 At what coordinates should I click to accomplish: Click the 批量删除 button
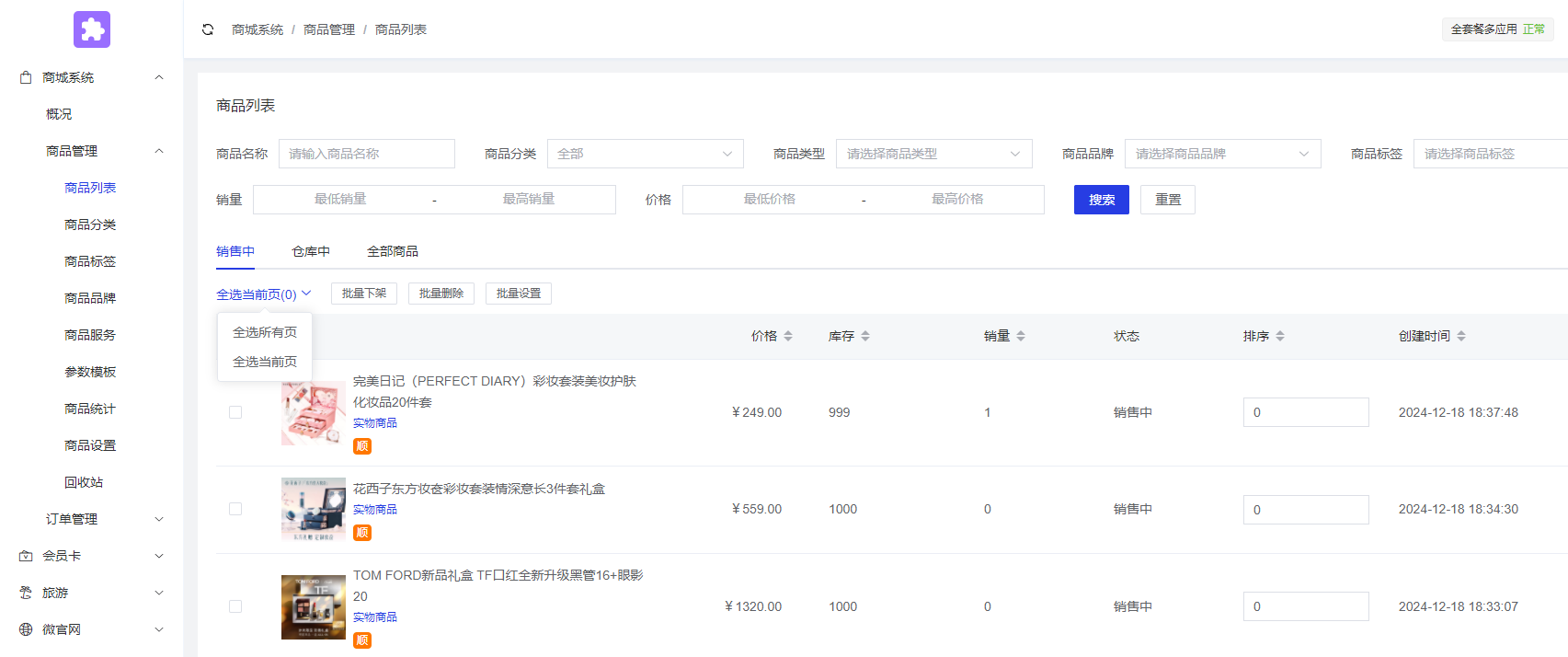coord(441,294)
